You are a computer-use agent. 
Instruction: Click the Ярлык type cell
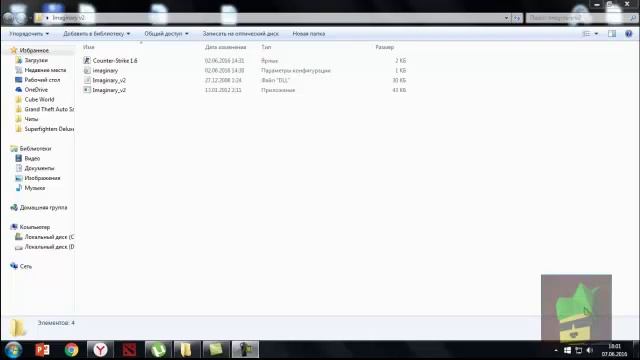pyautogui.click(x=269, y=60)
